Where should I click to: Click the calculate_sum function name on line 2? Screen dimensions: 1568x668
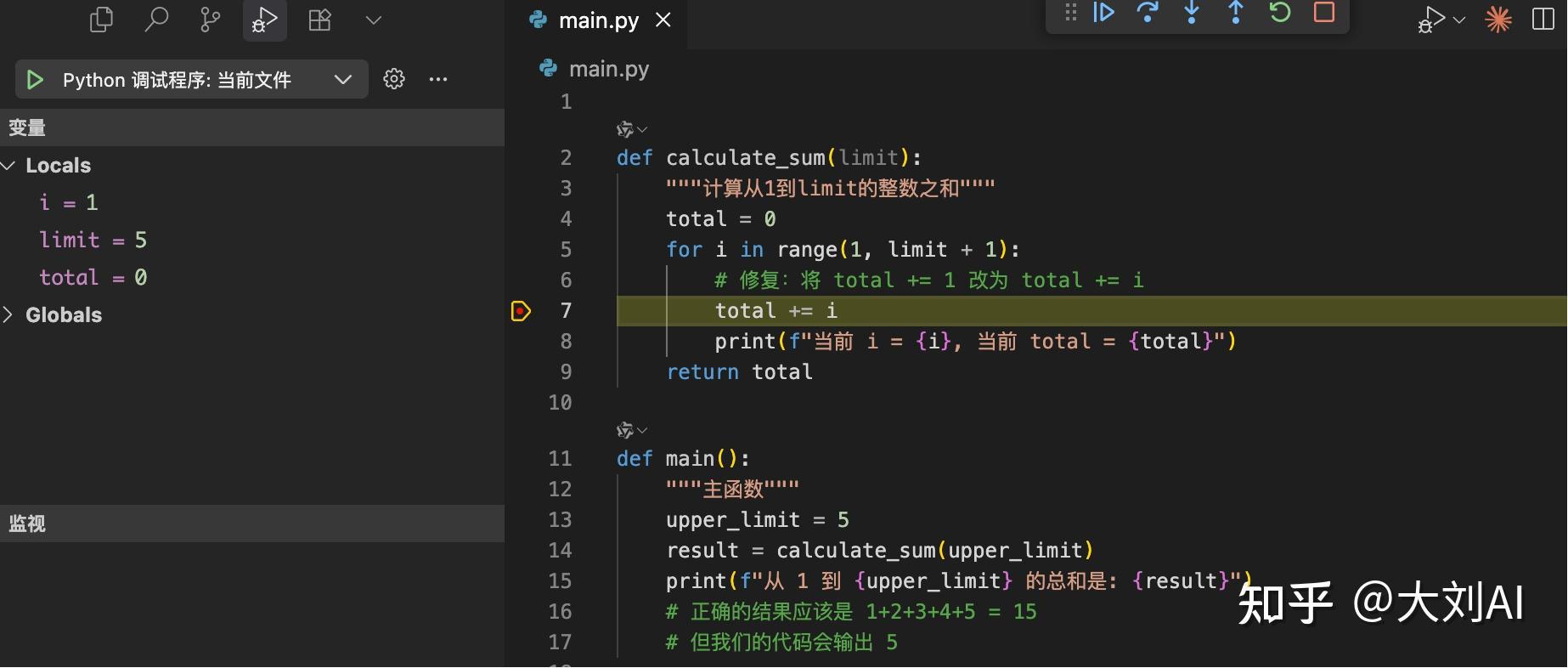[x=745, y=158]
